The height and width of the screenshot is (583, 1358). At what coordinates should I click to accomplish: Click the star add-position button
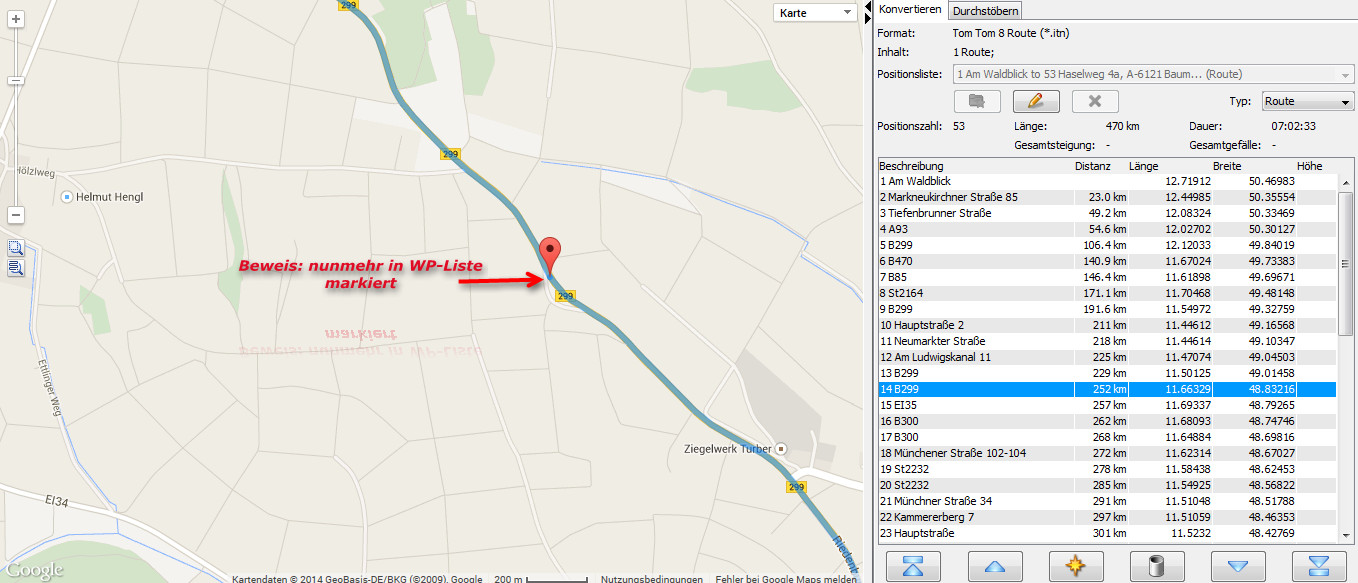point(1075,566)
